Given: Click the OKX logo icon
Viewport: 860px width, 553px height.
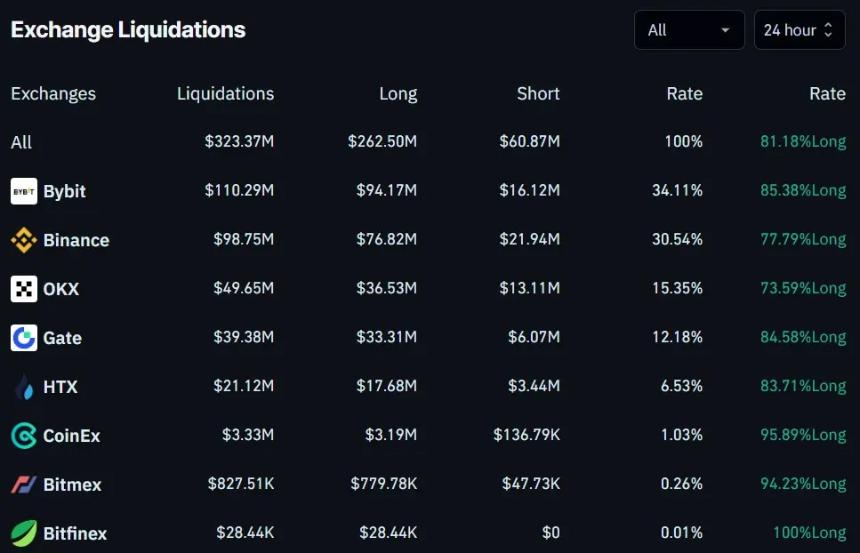Looking at the screenshot, I should [24, 289].
